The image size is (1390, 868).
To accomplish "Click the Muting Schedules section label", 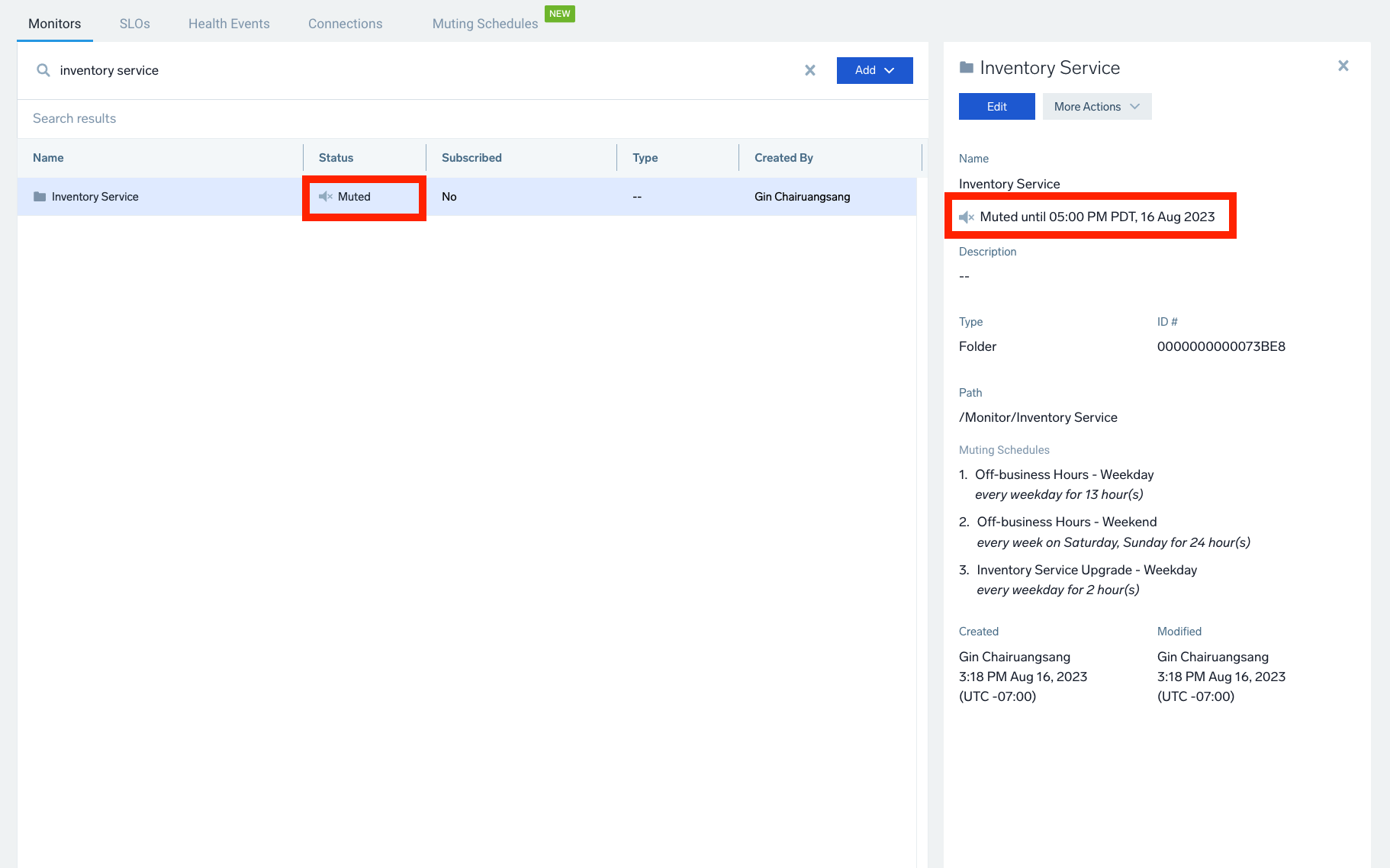I will click(x=1004, y=450).
